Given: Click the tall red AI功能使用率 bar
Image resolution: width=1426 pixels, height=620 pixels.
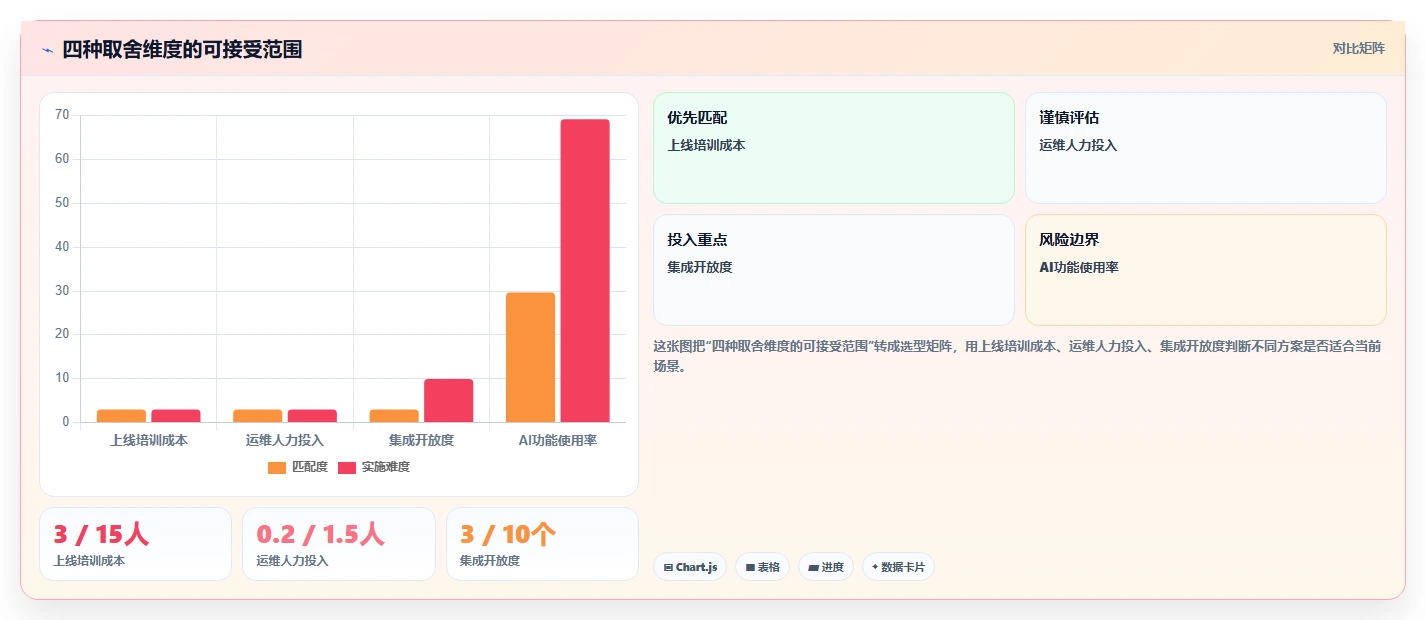Looking at the screenshot, I should click(x=585, y=271).
